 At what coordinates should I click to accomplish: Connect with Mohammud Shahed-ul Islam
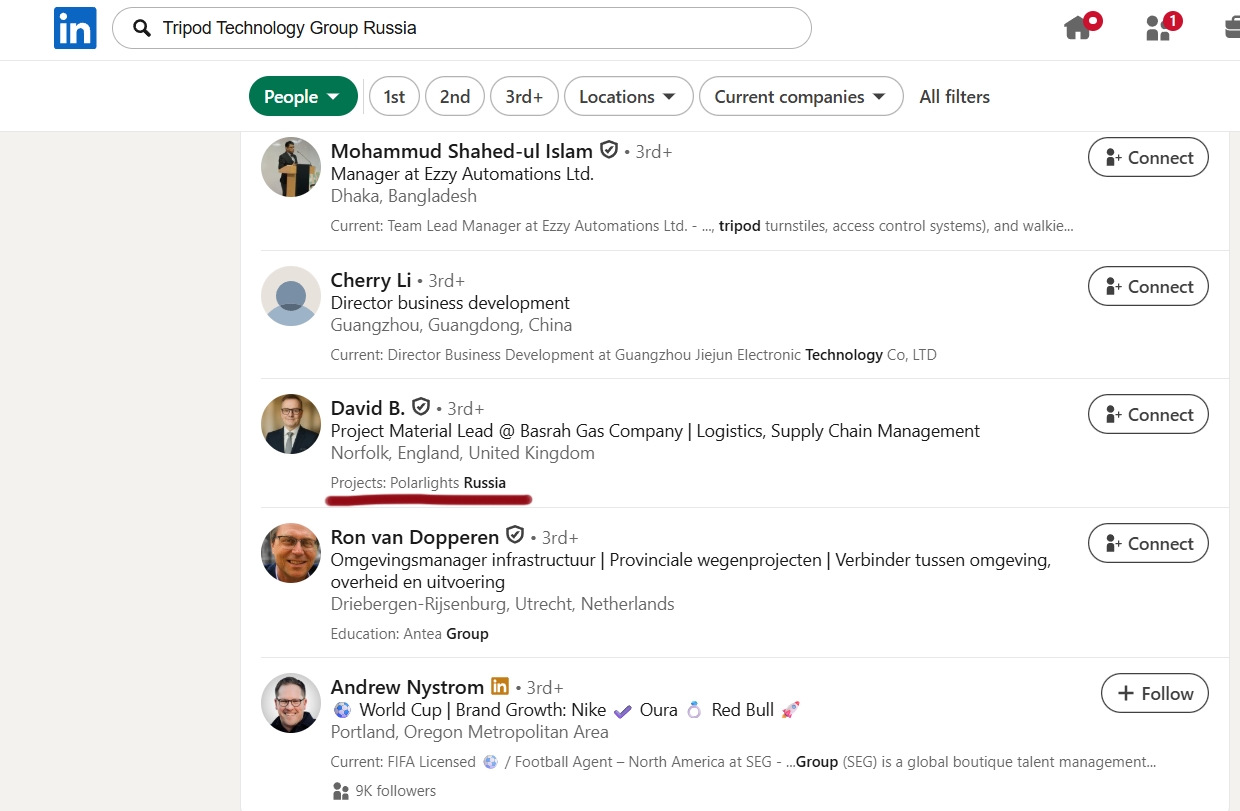pyautogui.click(x=1148, y=158)
